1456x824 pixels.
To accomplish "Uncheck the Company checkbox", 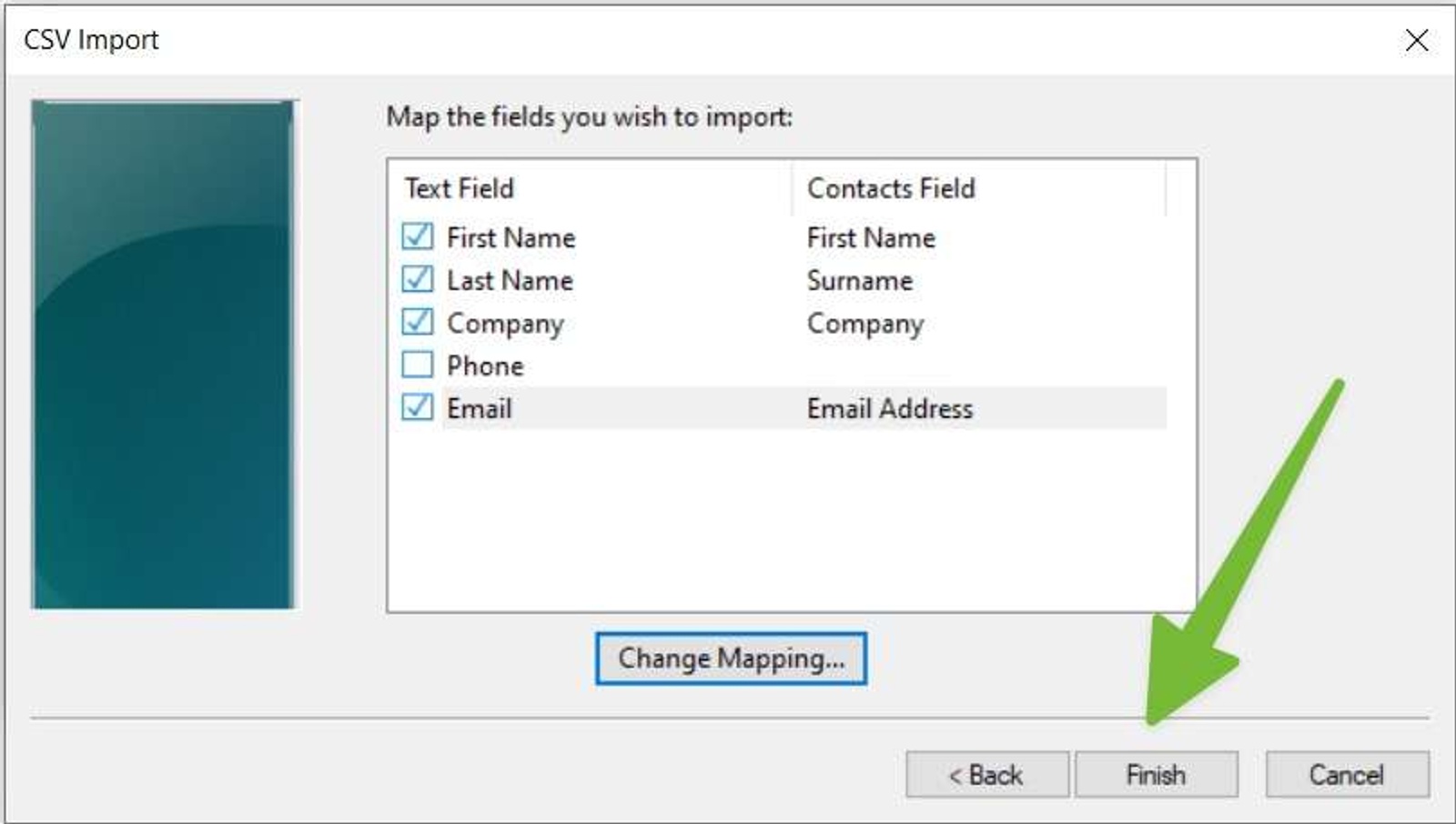I will pyautogui.click(x=418, y=323).
